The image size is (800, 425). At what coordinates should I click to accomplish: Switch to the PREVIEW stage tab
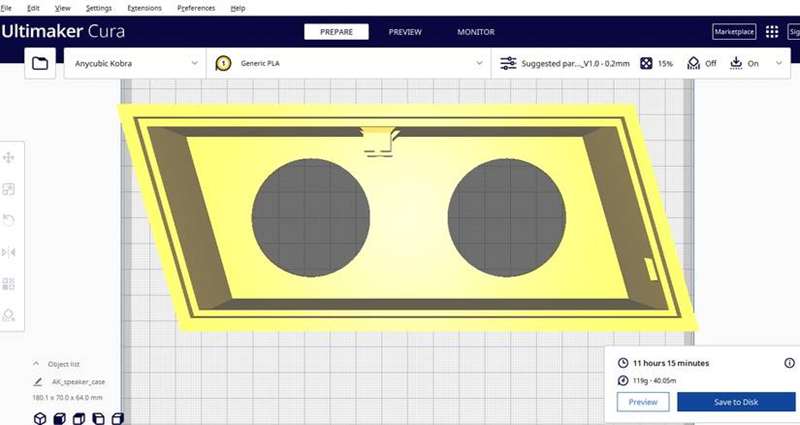(x=405, y=32)
